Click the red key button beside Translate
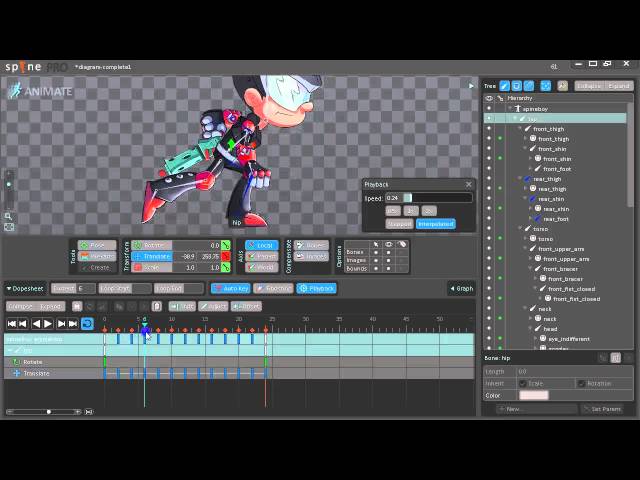Screen dimensions: 640x480 click(x=226, y=256)
